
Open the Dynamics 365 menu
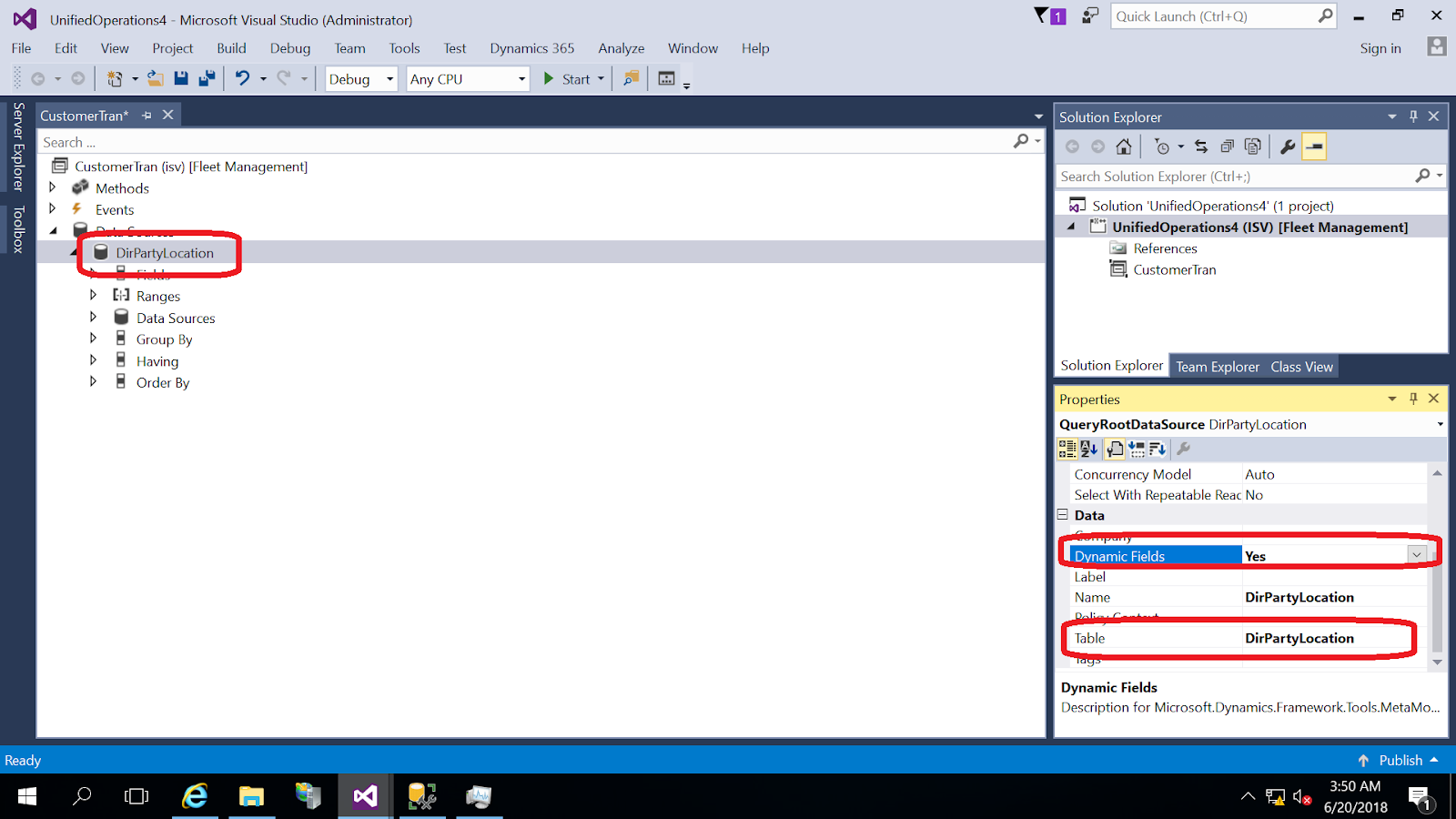[x=532, y=48]
